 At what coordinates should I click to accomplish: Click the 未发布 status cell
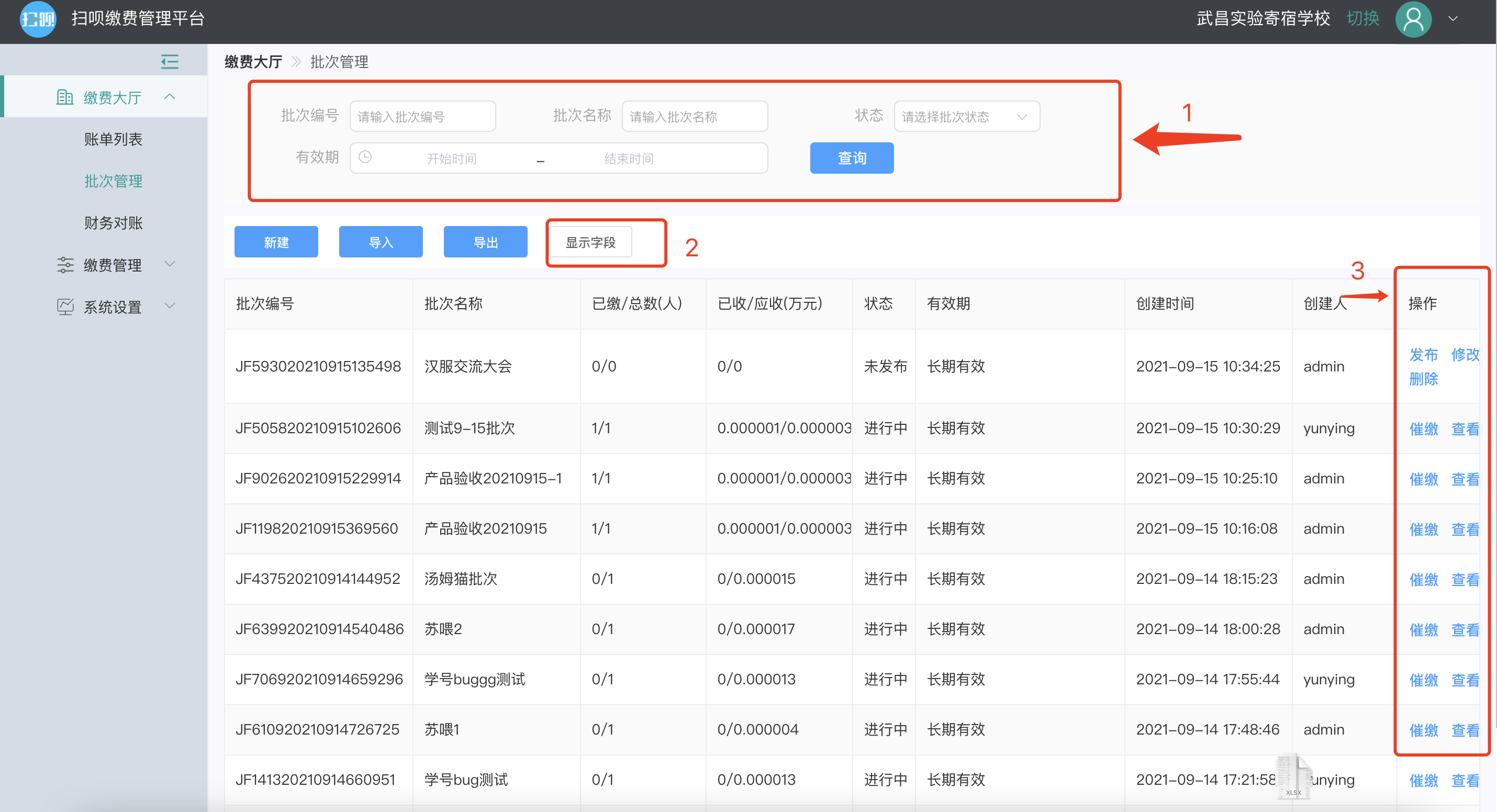coord(885,366)
